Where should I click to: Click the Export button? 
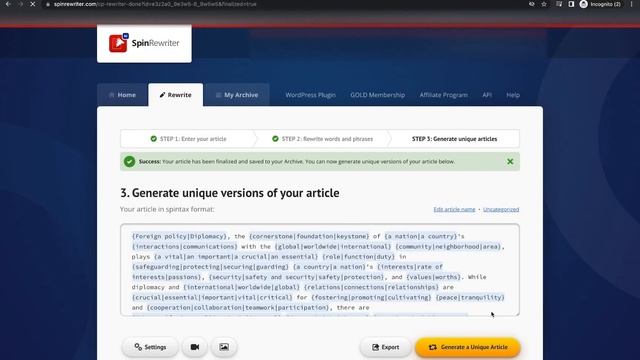coord(385,347)
